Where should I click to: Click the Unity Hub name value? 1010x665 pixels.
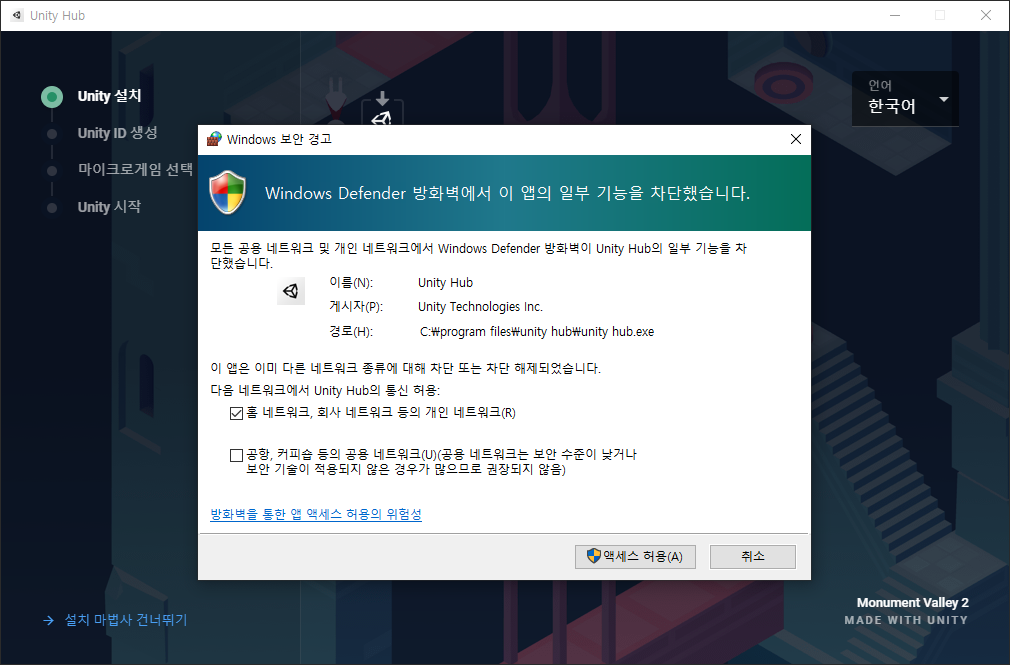tap(445, 283)
